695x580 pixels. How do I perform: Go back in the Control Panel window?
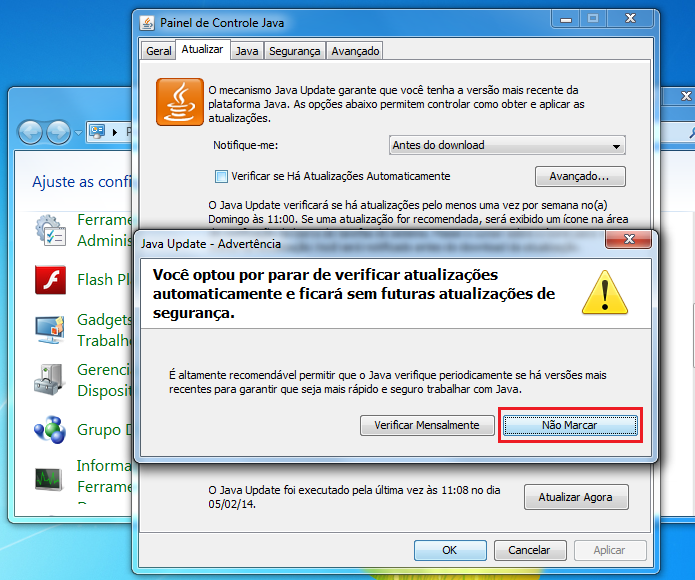coord(30,132)
